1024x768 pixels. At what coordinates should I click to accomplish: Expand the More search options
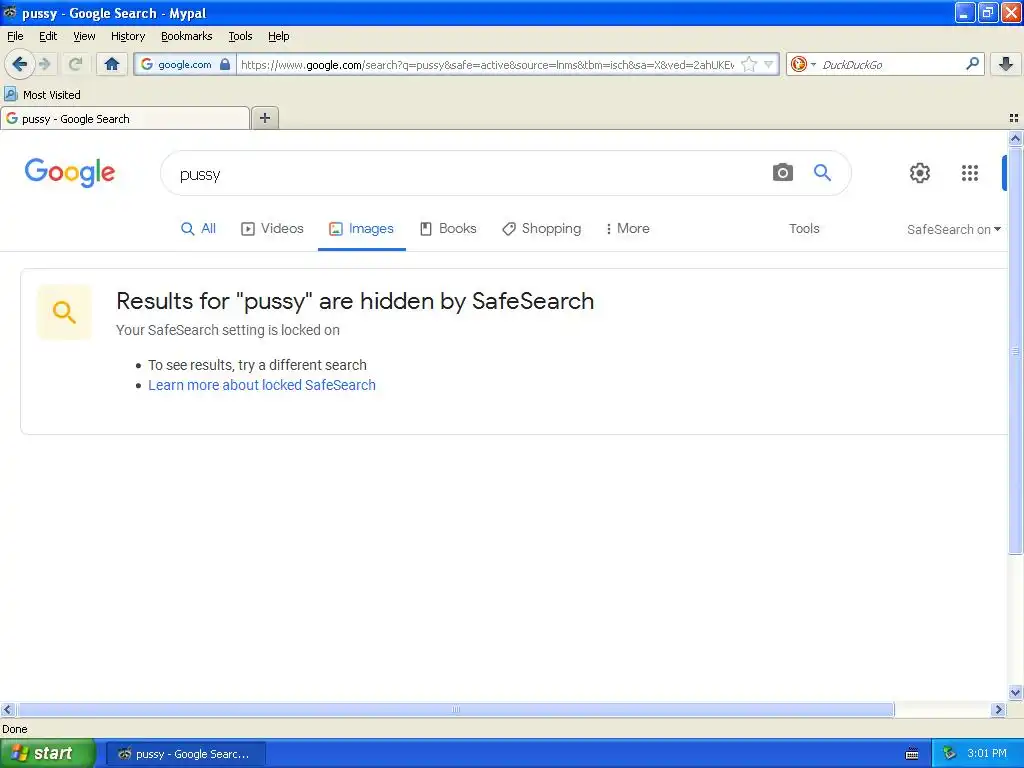tap(627, 229)
